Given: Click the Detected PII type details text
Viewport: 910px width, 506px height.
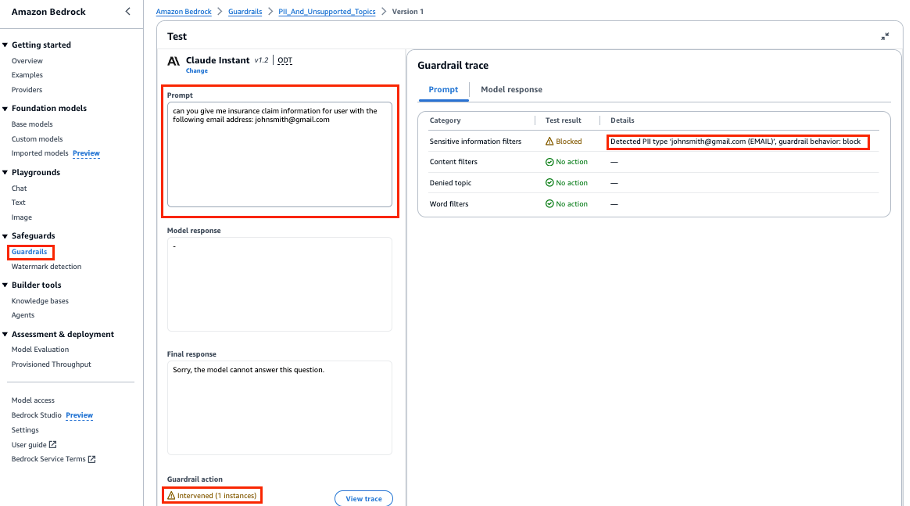Looking at the screenshot, I should point(735,142).
